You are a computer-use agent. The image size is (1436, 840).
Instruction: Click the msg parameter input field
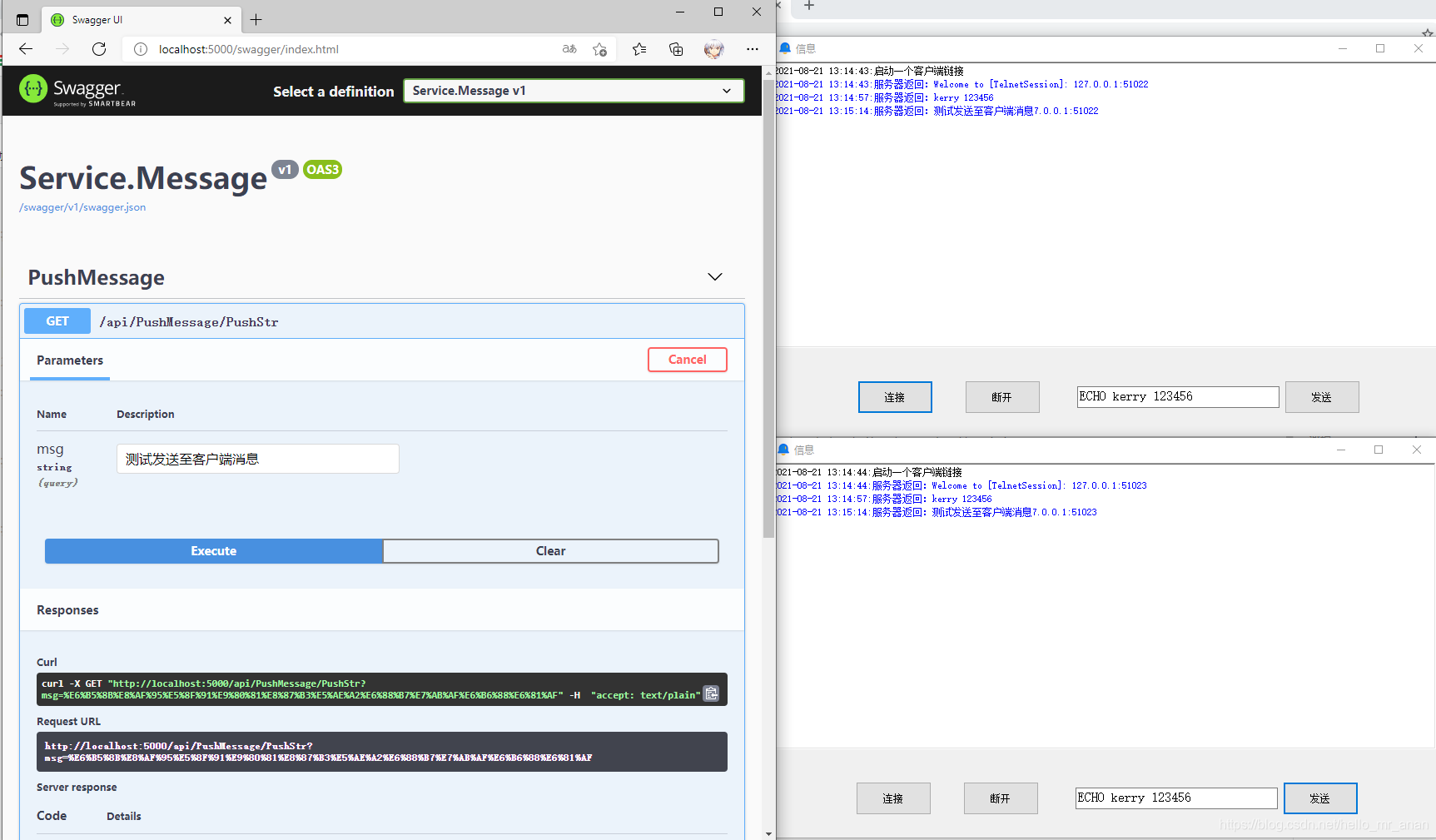click(258, 459)
